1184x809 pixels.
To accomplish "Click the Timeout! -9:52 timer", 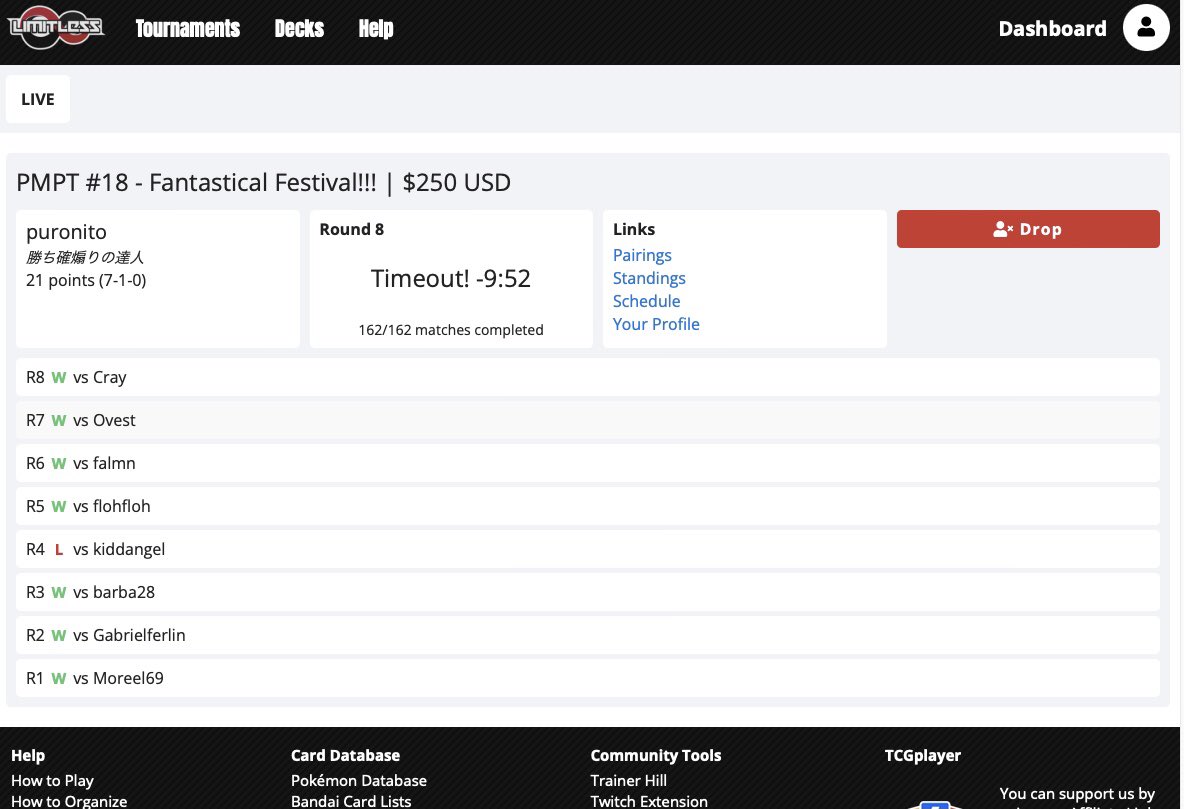I will pyautogui.click(x=451, y=279).
